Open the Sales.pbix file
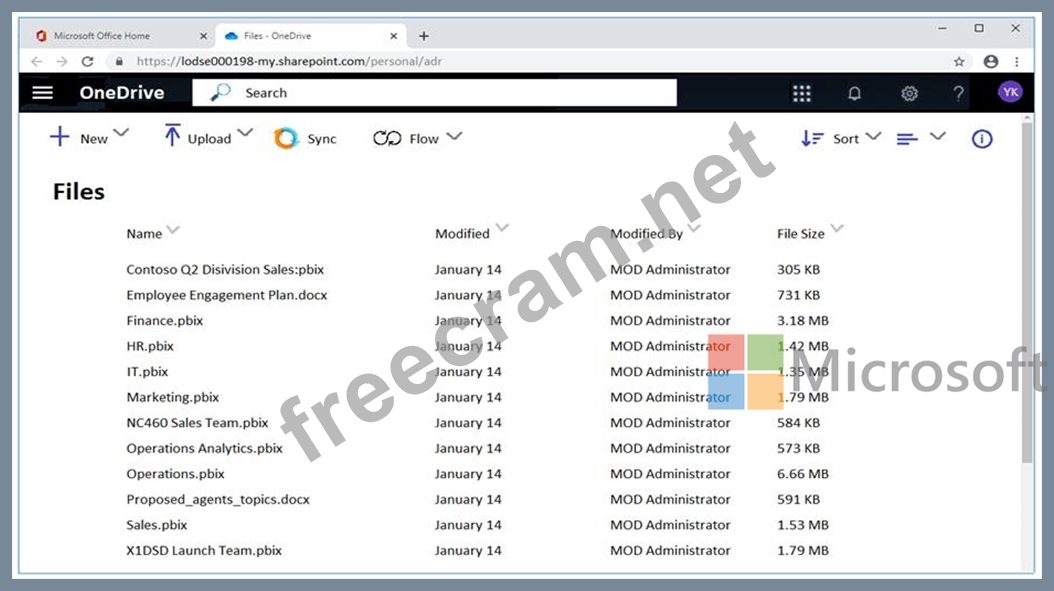 pyautogui.click(x=157, y=525)
